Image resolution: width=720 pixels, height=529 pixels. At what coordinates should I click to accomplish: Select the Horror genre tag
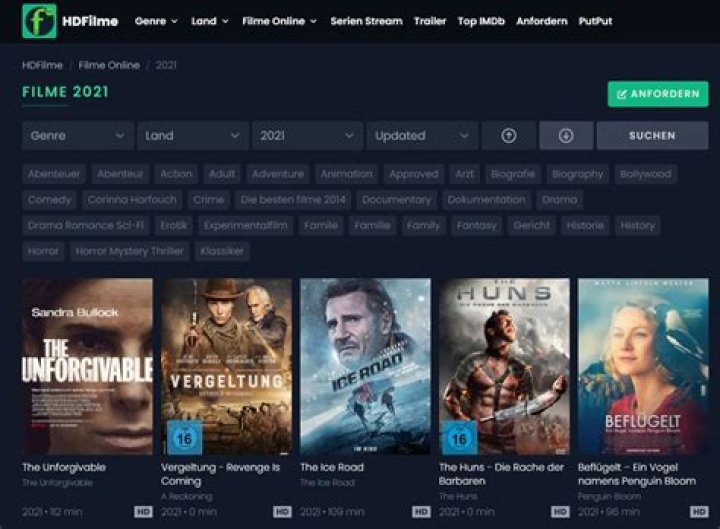43,251
